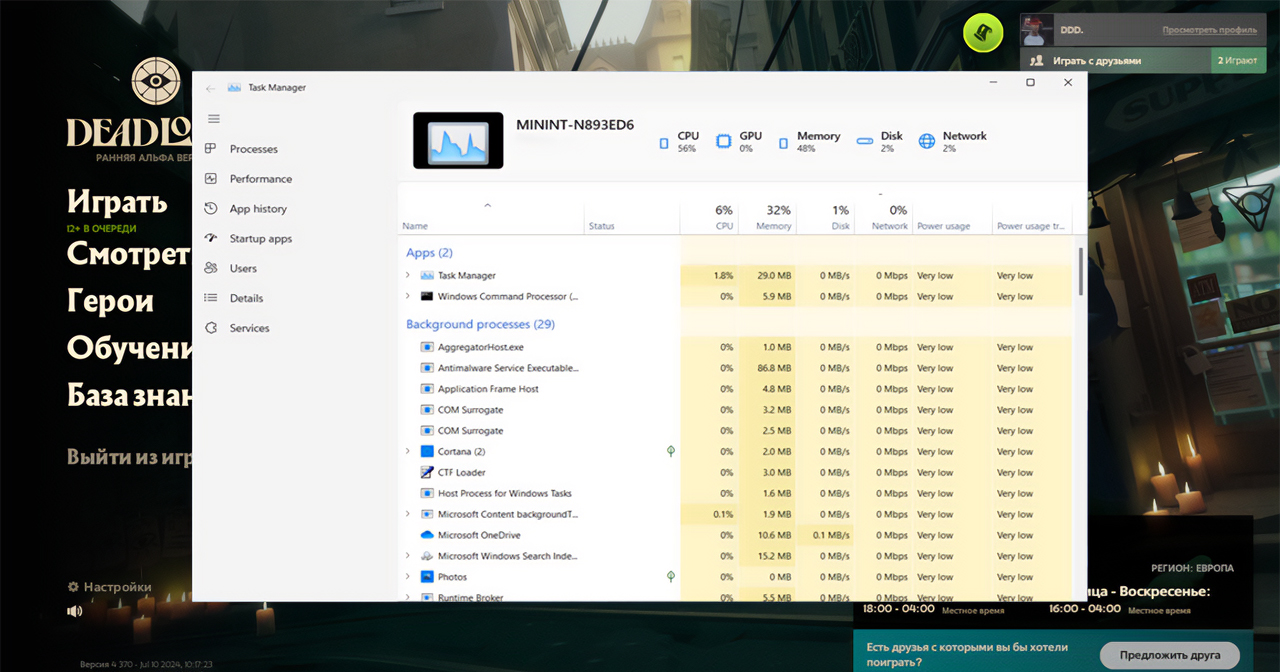The width and height of the screenshot is (1280, 672).
Task: Toggle the game sound speaker icon
Action: [75, 611]
